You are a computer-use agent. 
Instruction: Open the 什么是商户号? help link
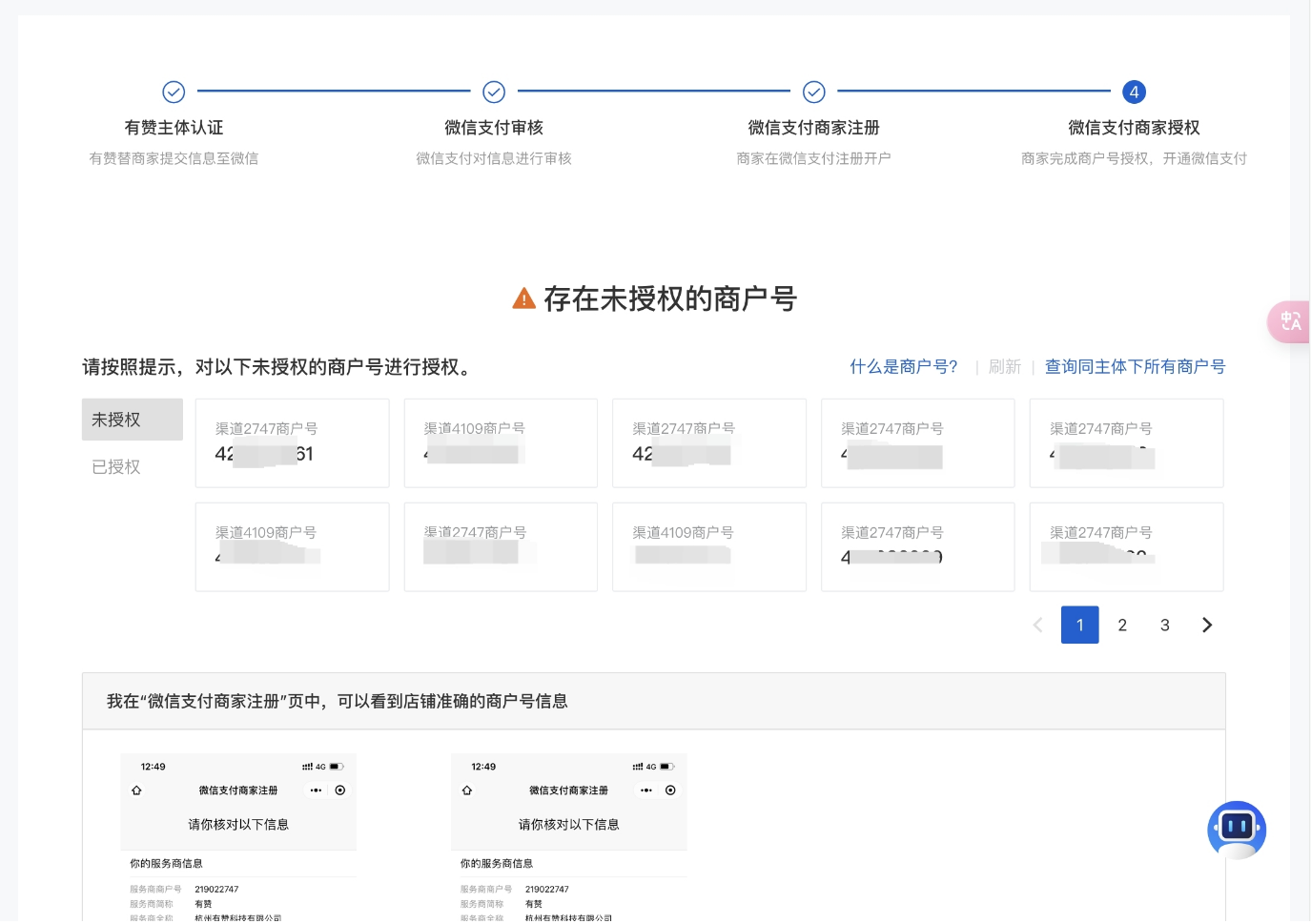[x=903, y=366]
